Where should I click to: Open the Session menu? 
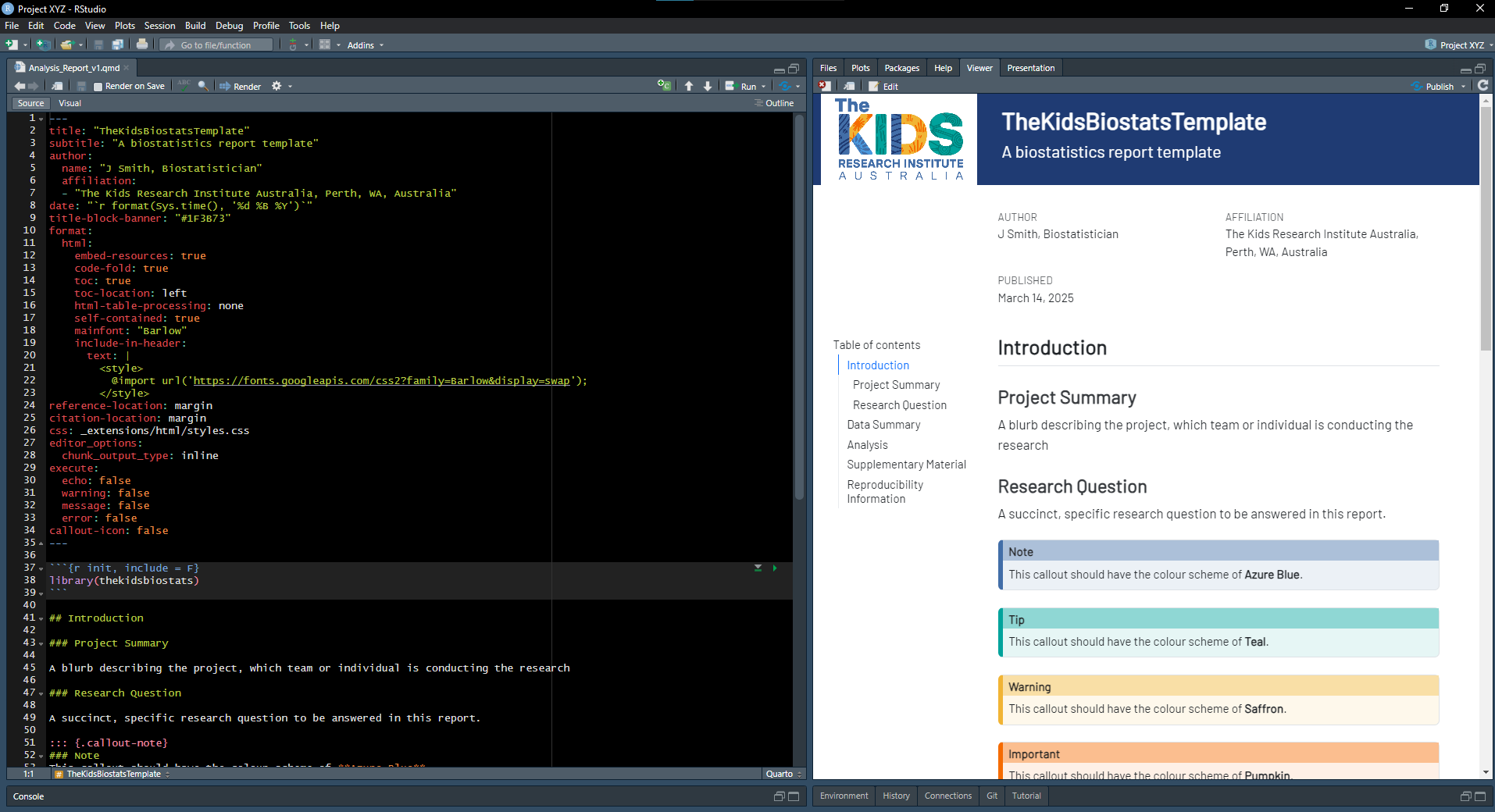tap(159, 26)
